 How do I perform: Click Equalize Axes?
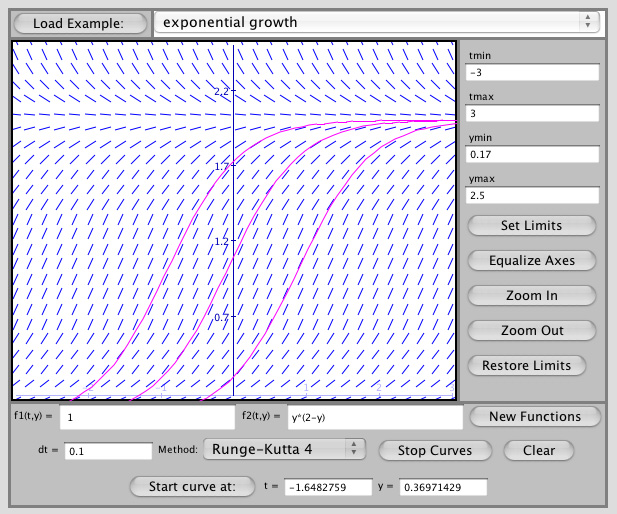click(531, 260)
